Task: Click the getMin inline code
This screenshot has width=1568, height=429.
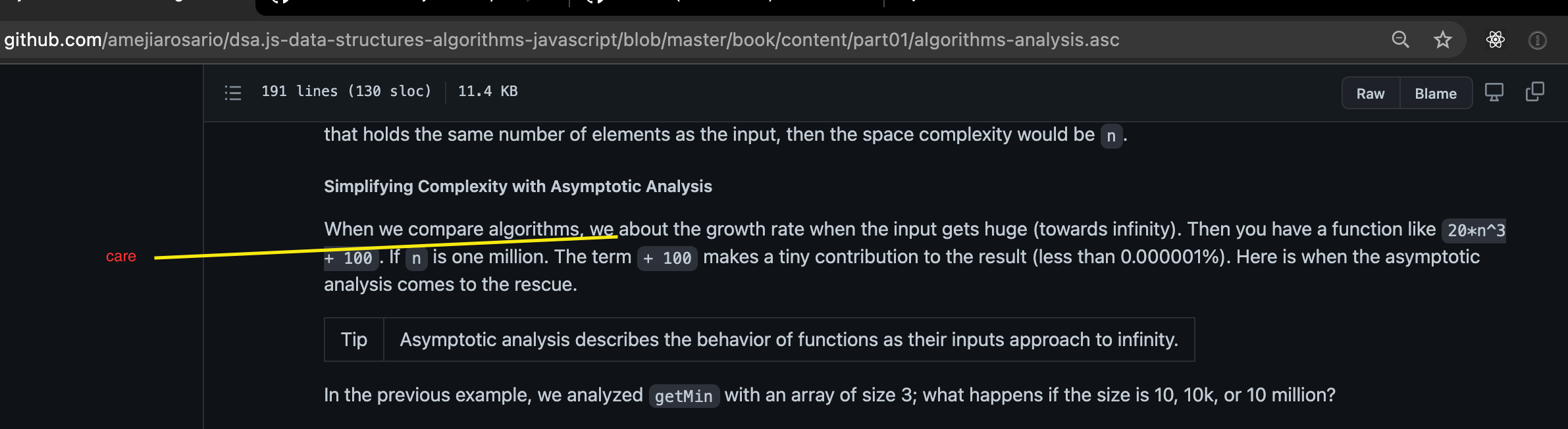Action: click(683, 396)
